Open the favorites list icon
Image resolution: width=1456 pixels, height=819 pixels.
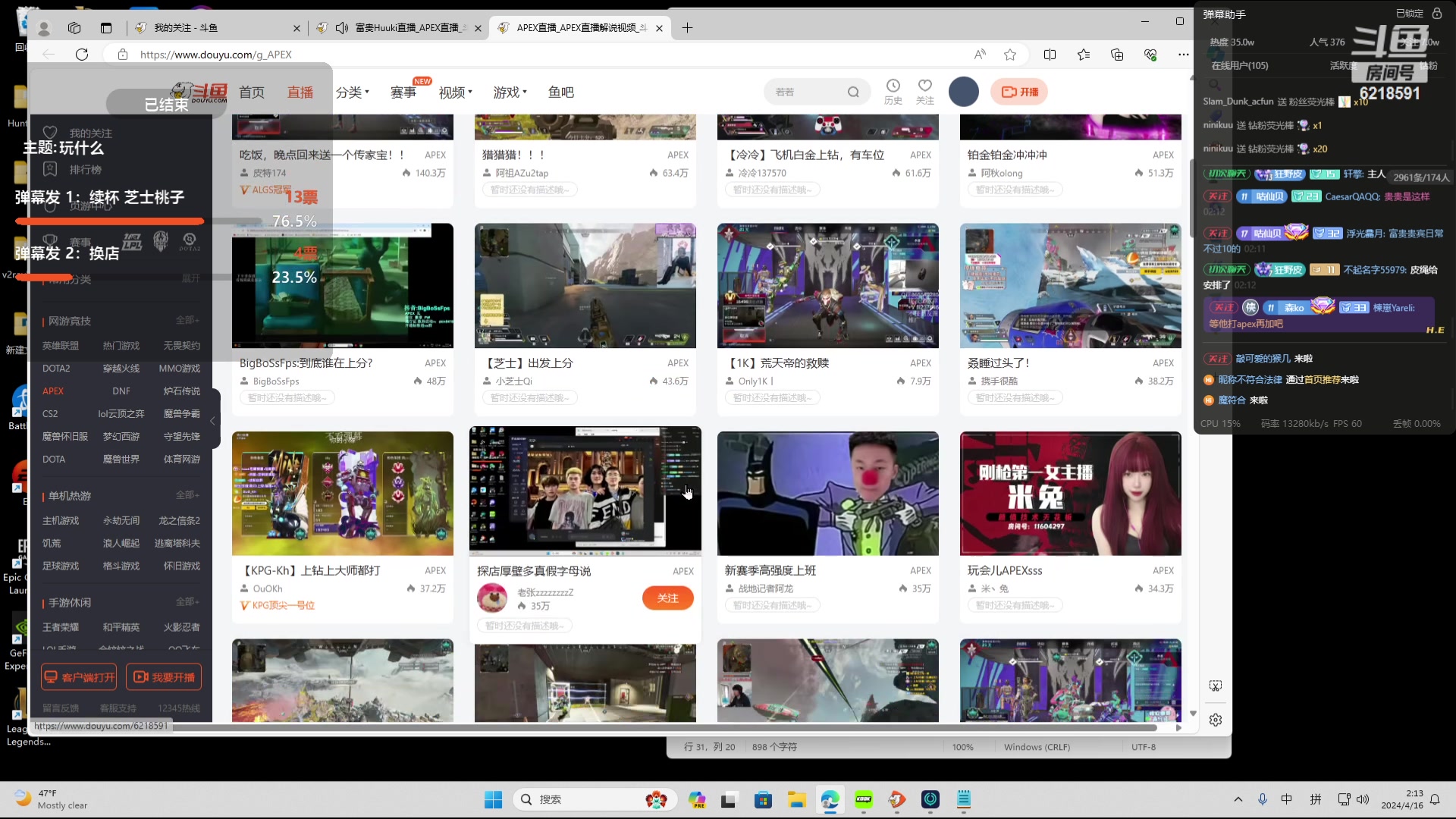tap(1084, 54)
